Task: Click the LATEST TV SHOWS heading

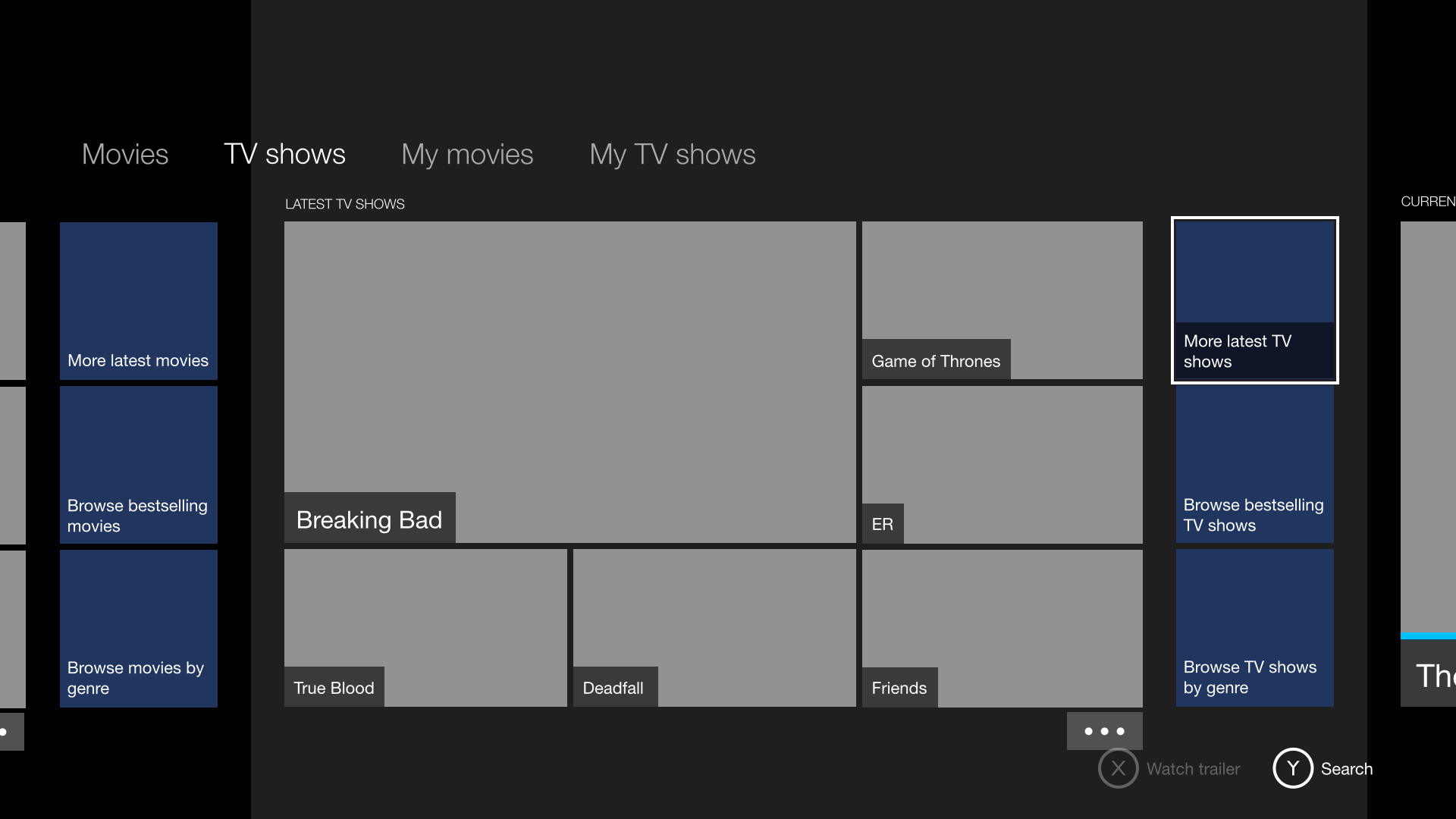Action: (x=345, y=204)
